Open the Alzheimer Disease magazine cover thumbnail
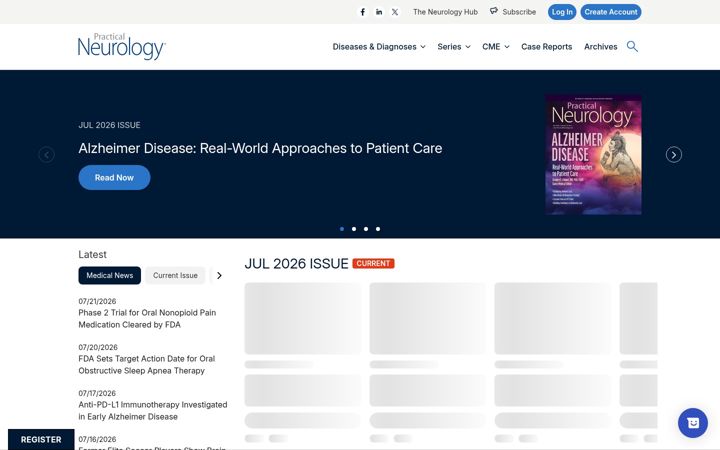This screenshot has width=720, height=450. 594,155
